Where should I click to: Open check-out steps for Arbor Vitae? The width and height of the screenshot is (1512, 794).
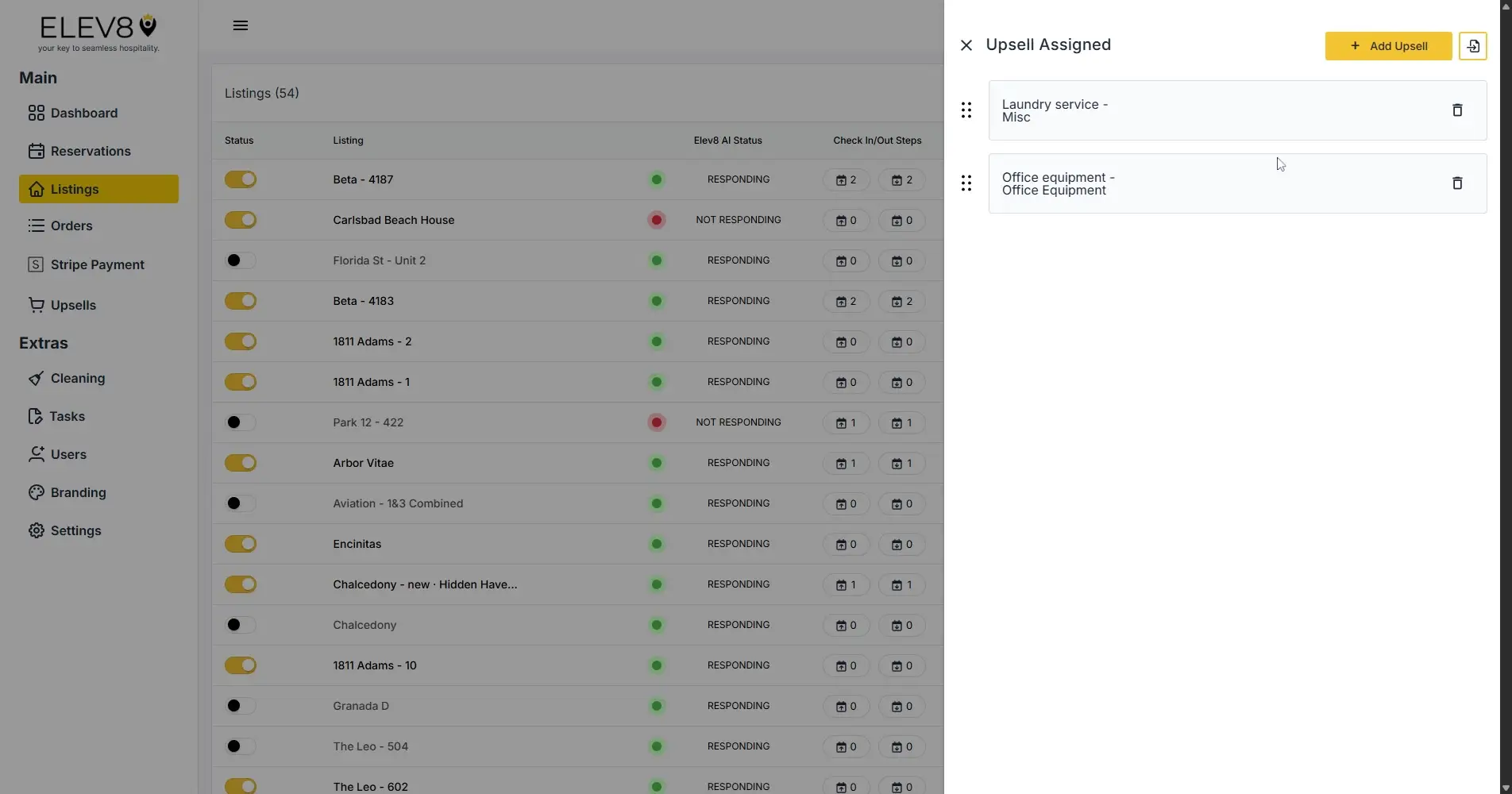click(x=901, y=463)
